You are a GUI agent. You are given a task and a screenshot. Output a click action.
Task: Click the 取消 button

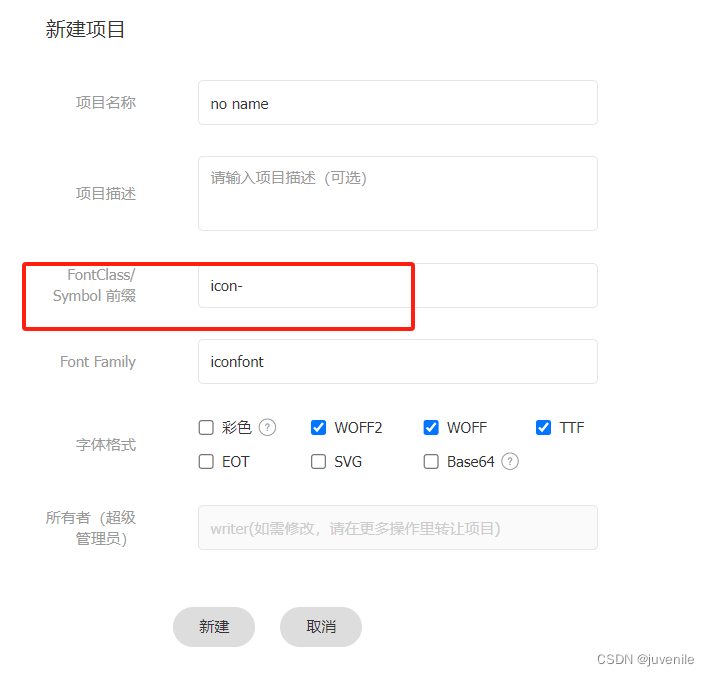click(321, 627)
